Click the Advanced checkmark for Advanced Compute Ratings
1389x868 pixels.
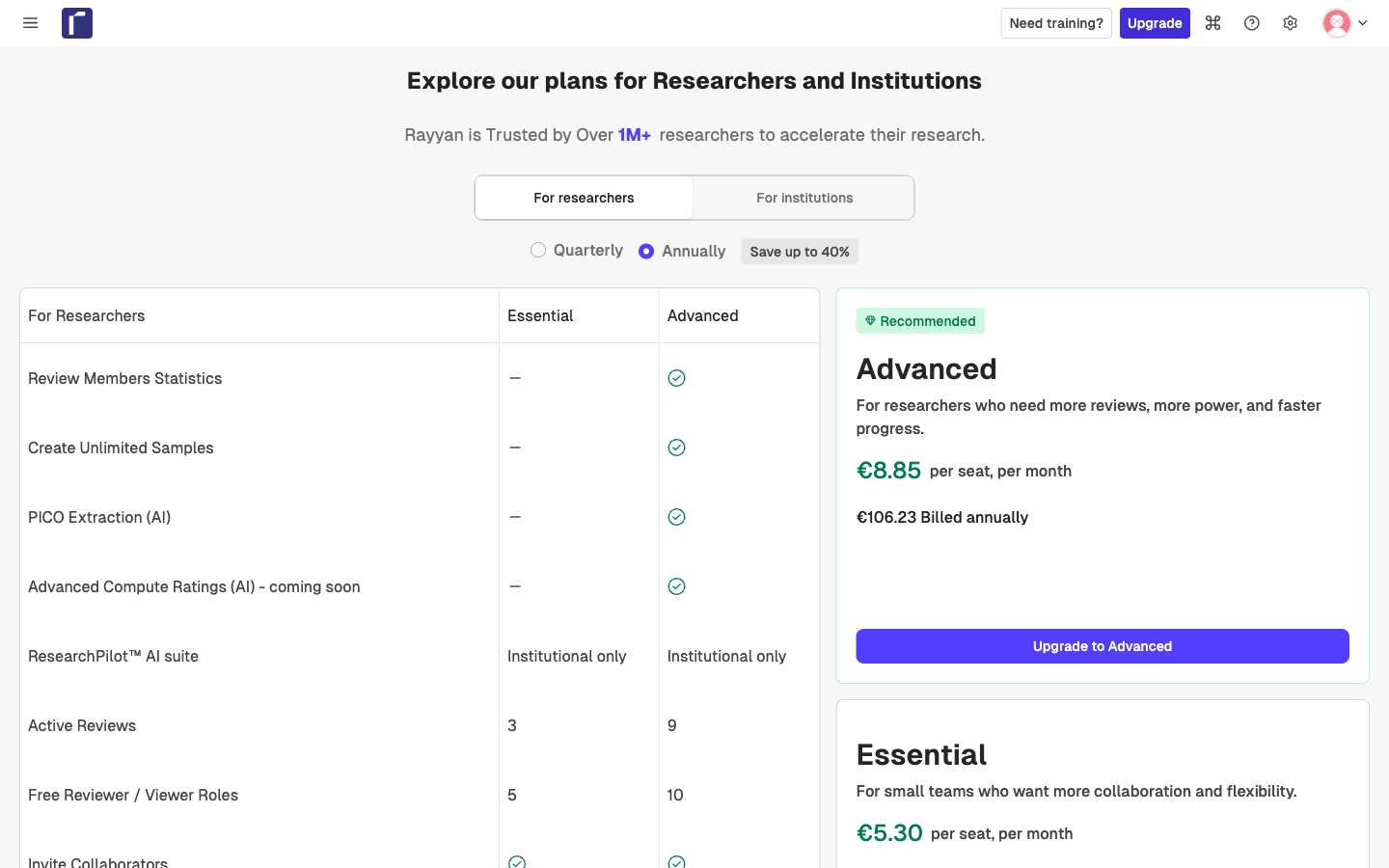click(677, 586)
